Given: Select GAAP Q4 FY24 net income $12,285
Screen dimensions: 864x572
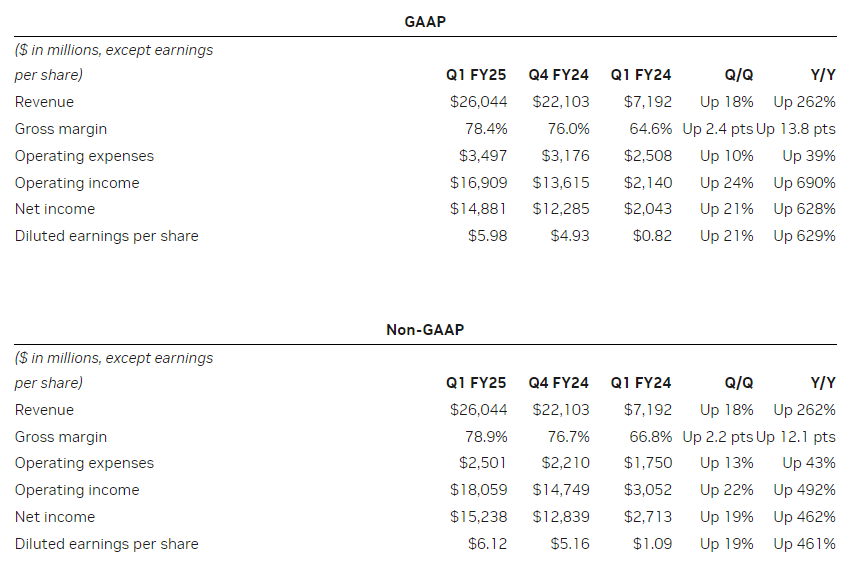Looking at the screenshot, I should click(561, 209).
